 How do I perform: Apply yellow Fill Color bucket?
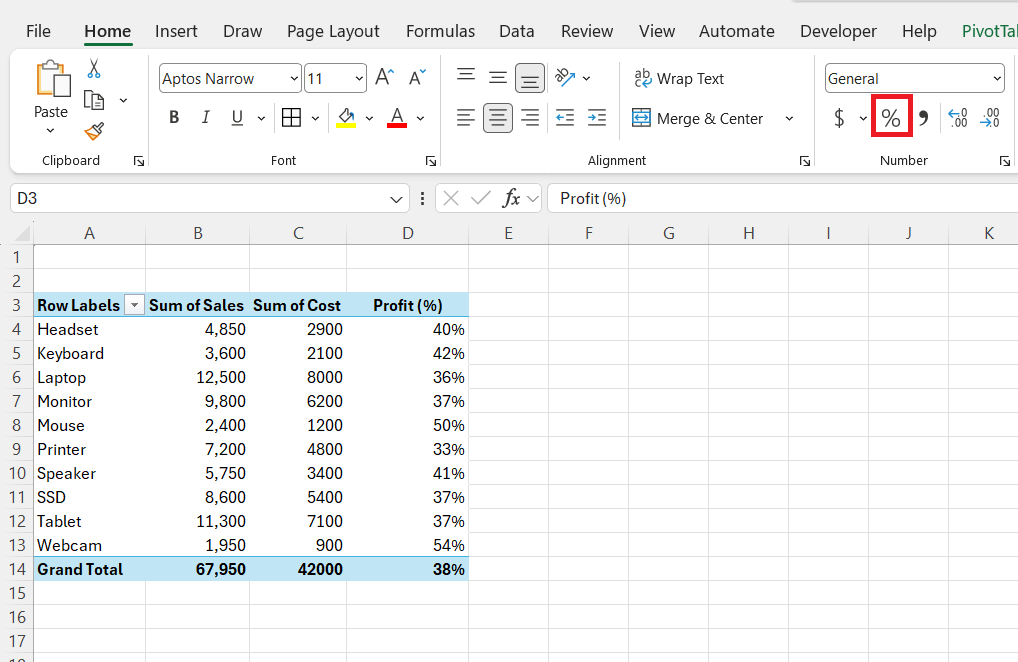tap(346, 118)
